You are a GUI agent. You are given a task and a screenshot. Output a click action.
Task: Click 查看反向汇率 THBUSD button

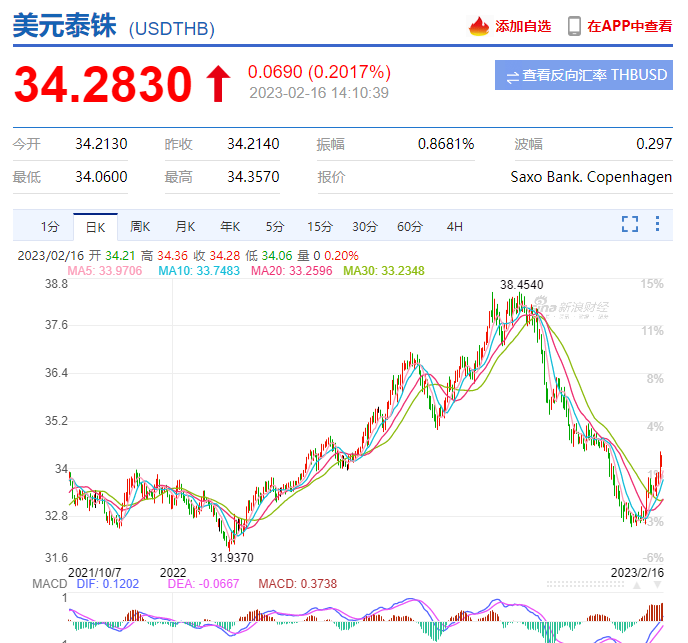point(584,76)
